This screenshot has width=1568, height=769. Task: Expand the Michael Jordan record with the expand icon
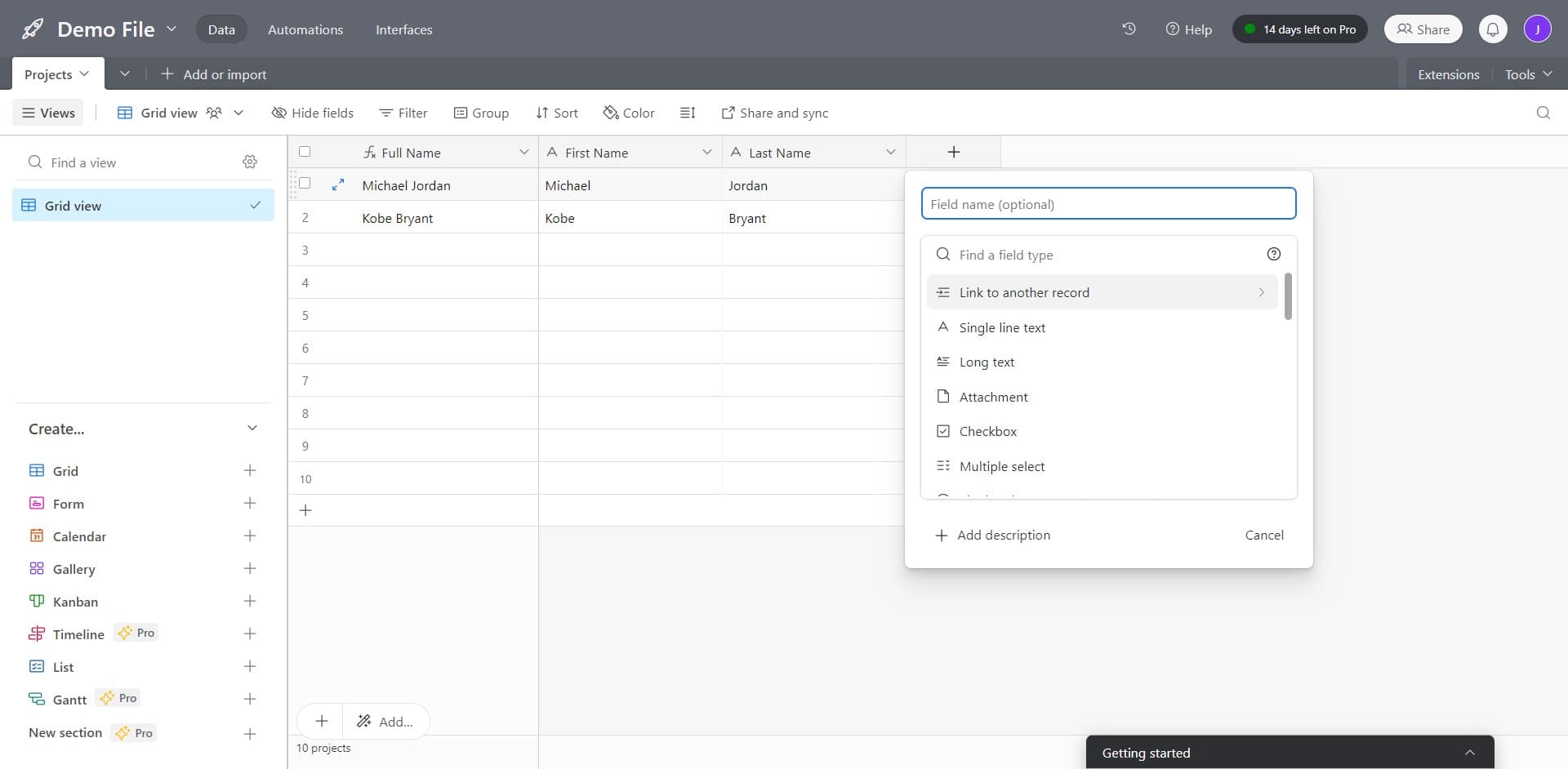(338, 184)
